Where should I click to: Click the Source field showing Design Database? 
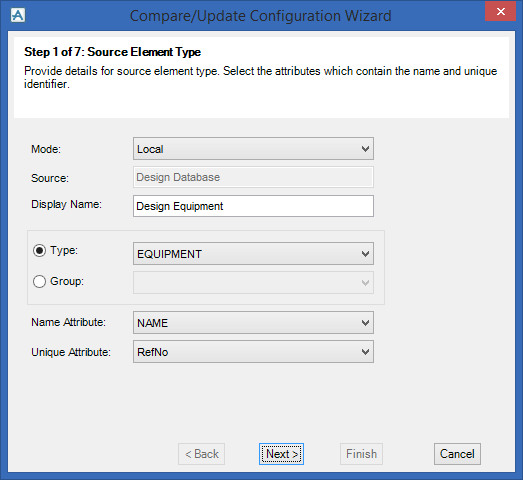[253, 177]
